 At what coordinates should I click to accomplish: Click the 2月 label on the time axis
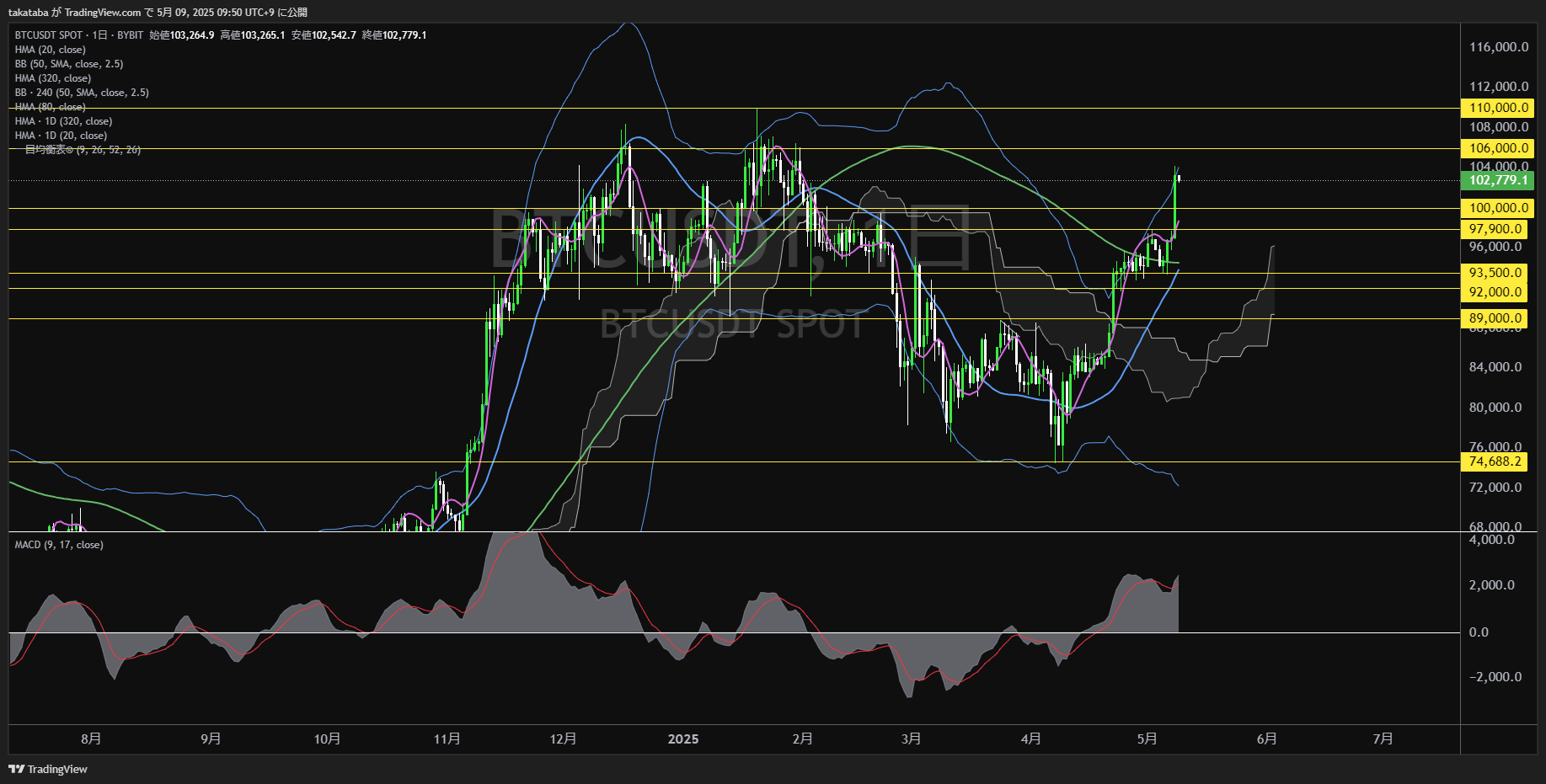click(802, 739)
